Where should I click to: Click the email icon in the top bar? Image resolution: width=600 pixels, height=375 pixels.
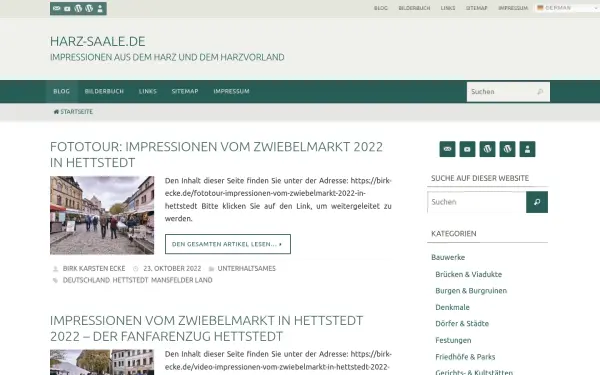pyautogui.click(x=56, y=8)
